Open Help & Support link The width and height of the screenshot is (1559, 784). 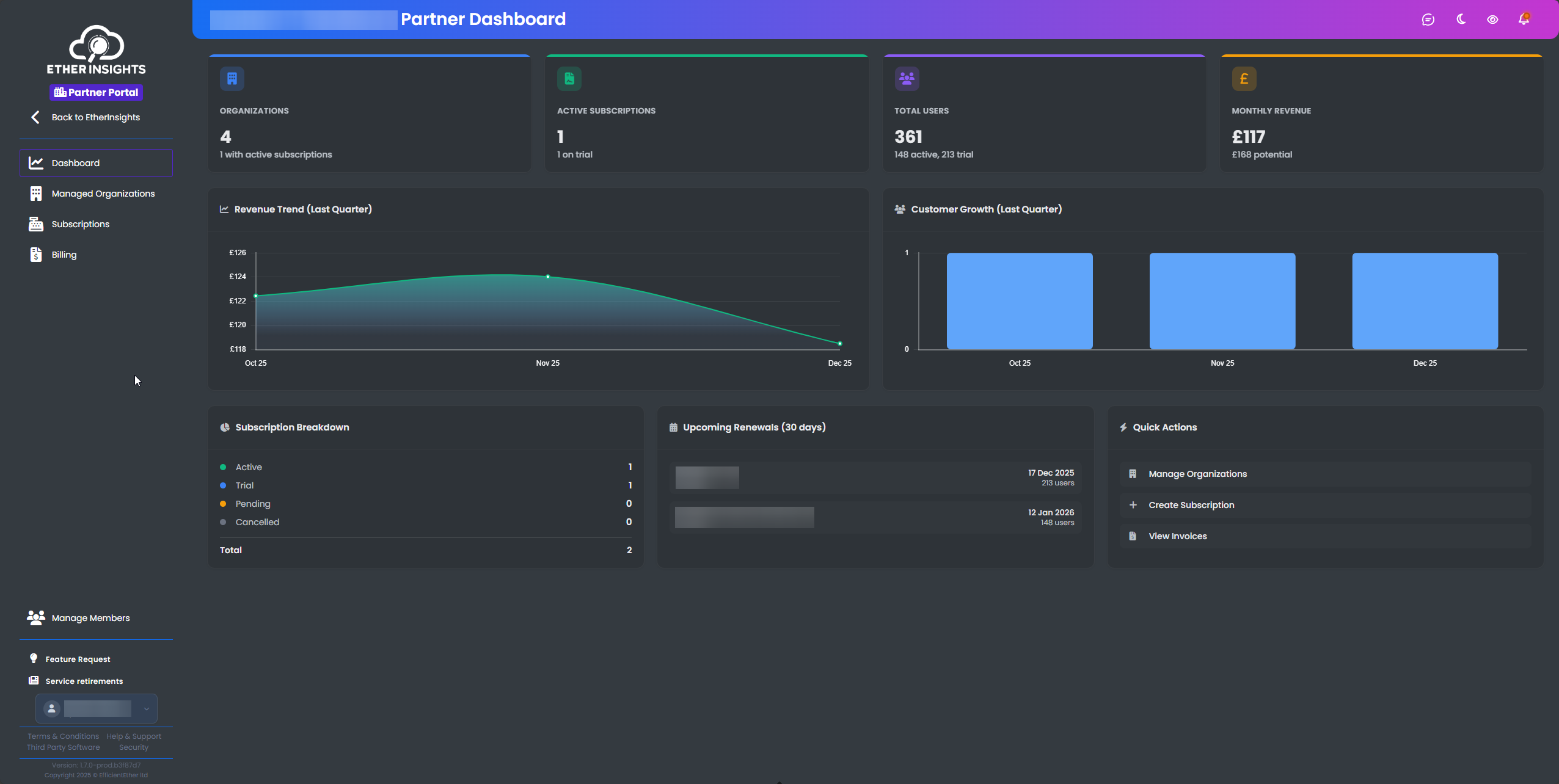(134, 736)
